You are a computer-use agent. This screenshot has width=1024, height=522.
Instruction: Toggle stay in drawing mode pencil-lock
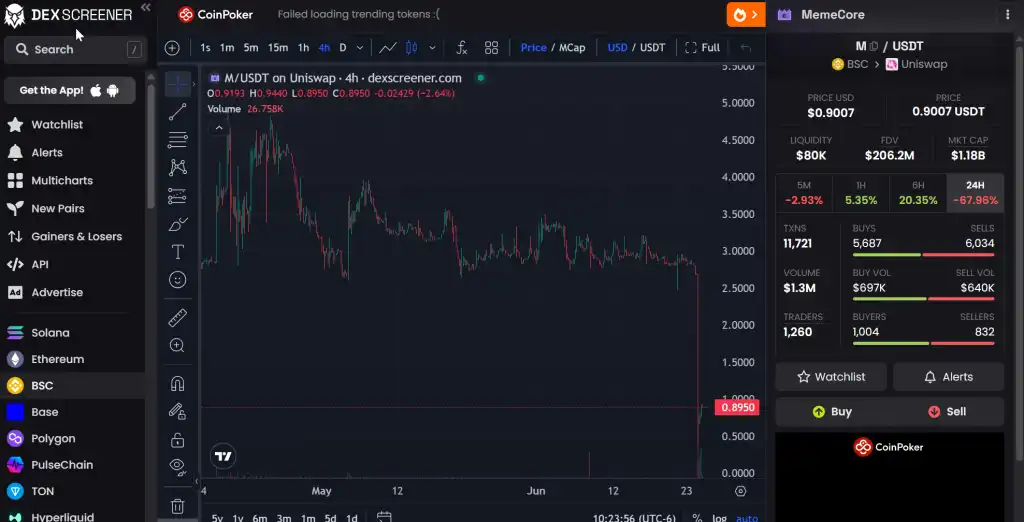coord(177,411)
